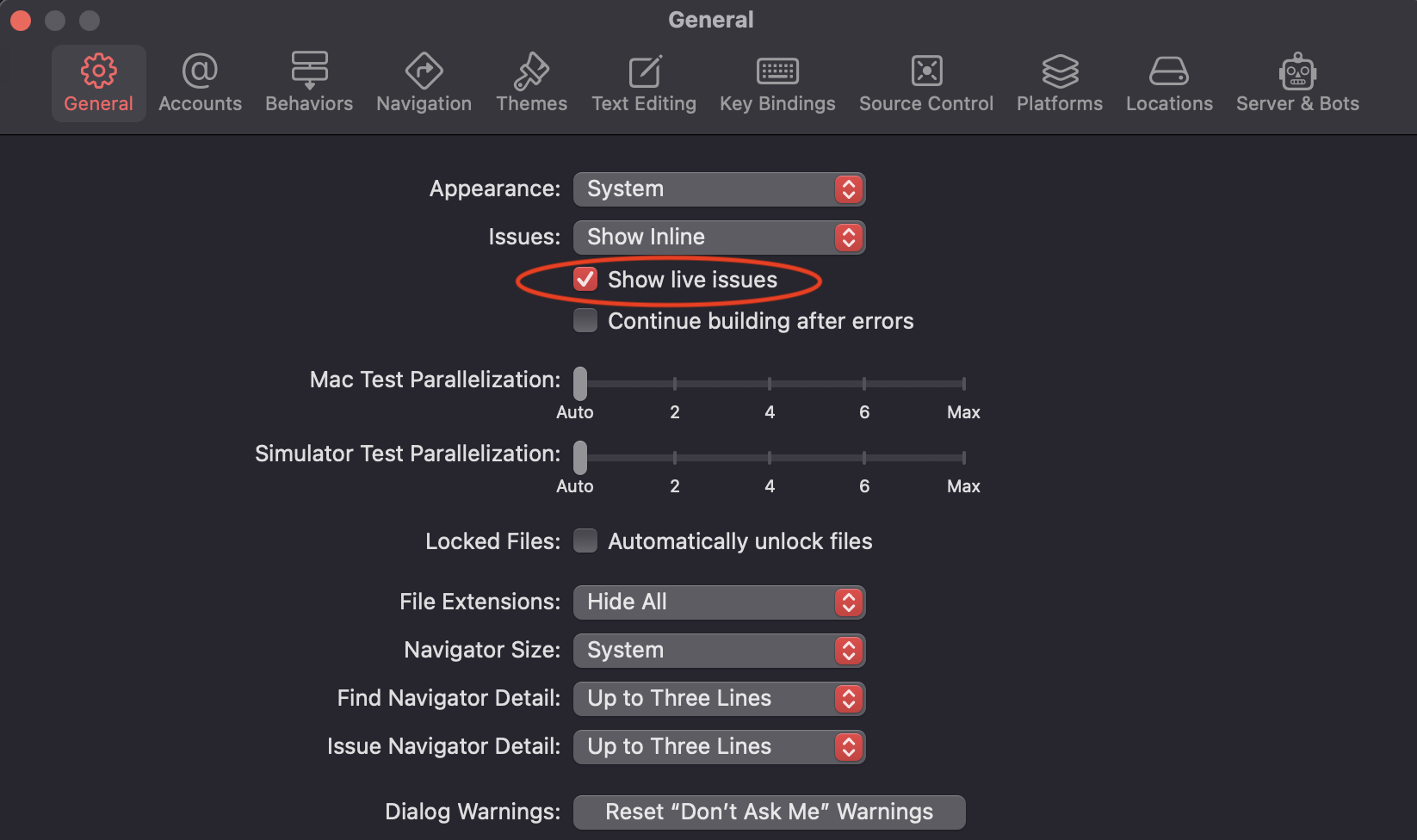Select the Platforms stacked-layers icon
This screenshot has width=1417, height=840.
pyautogui.click(x=1060, y=71)
